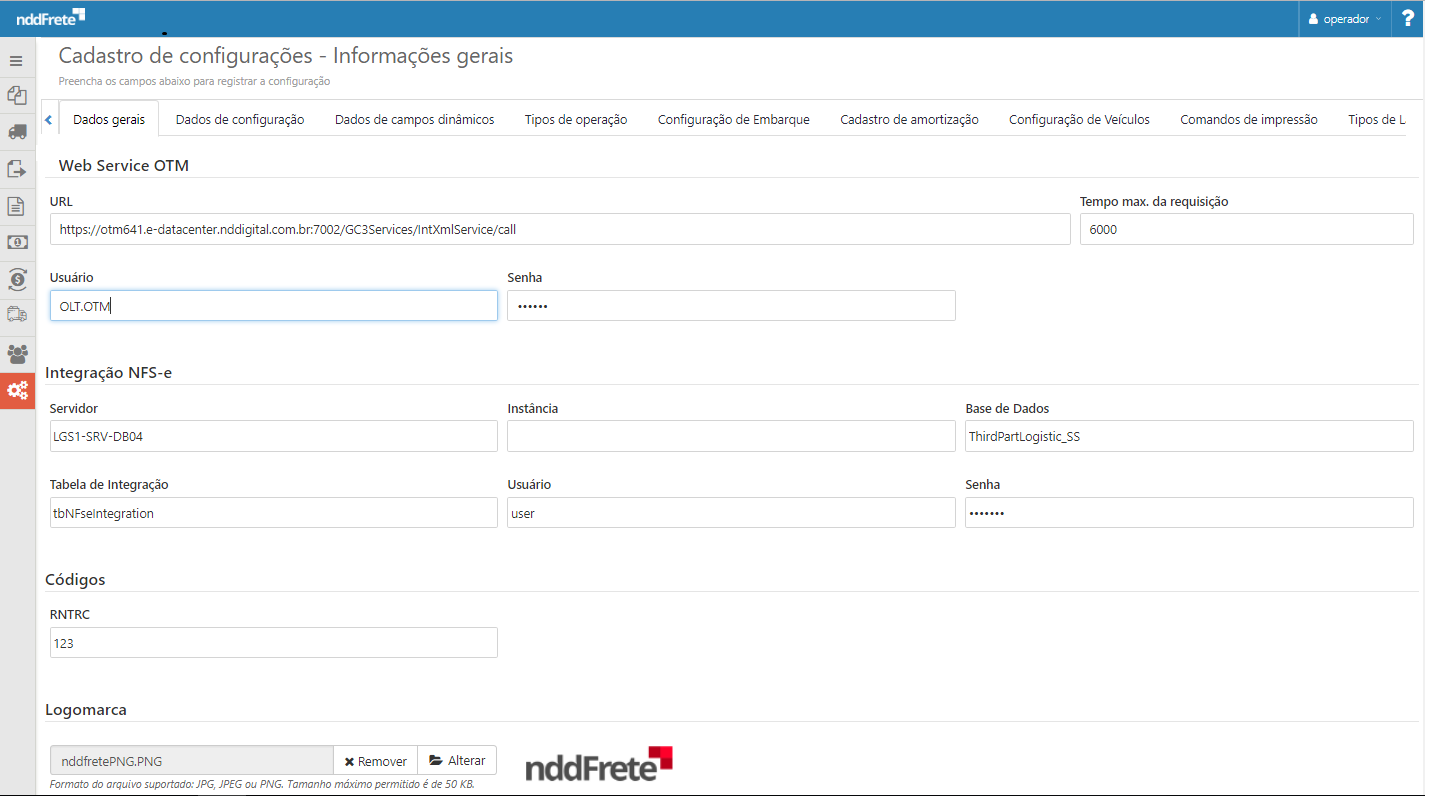1440x796 pixels.
Task: Open the users group icon in sidebar
Action: click(17, 353)
